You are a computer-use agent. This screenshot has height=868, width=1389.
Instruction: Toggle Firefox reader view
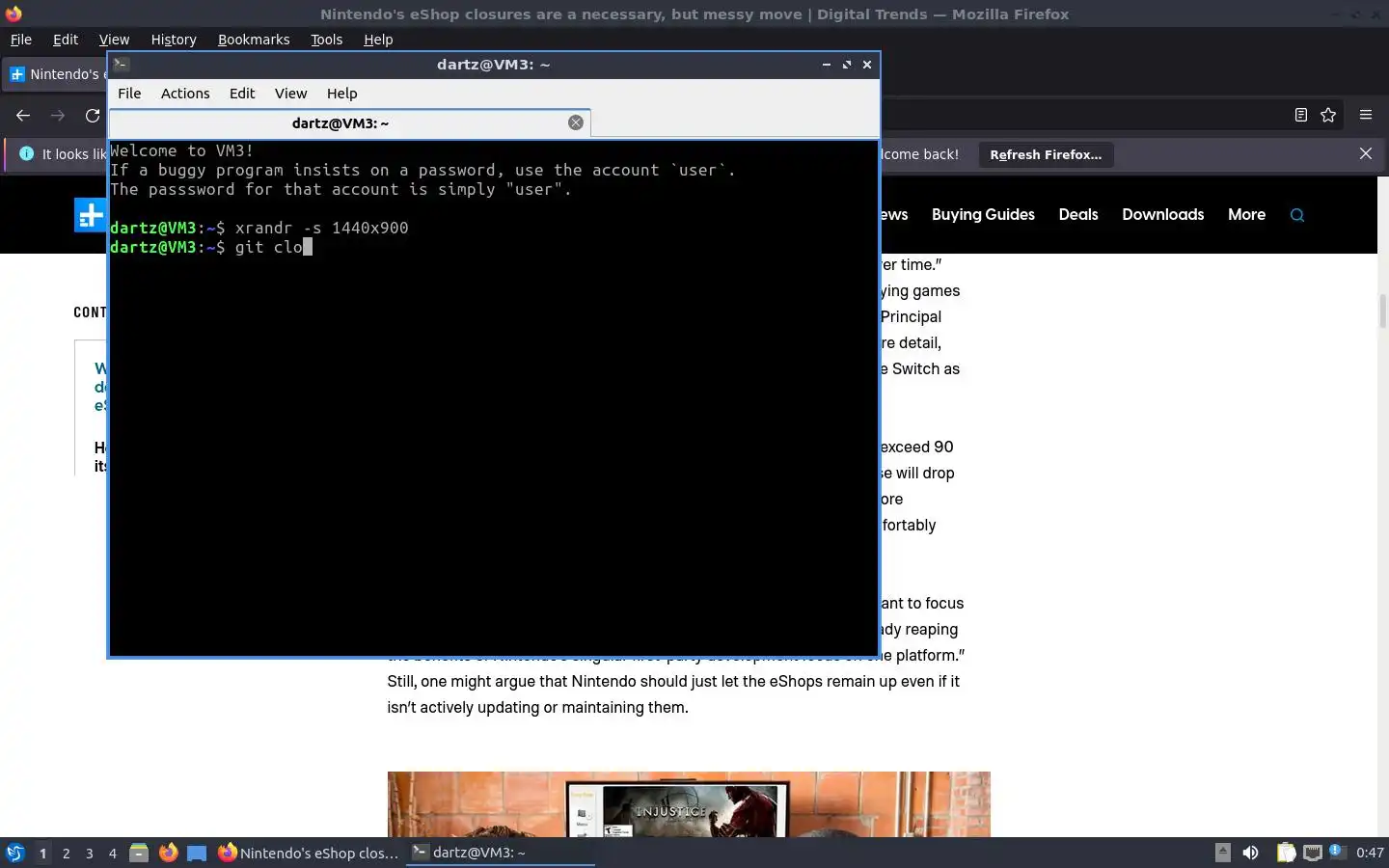1300,115
